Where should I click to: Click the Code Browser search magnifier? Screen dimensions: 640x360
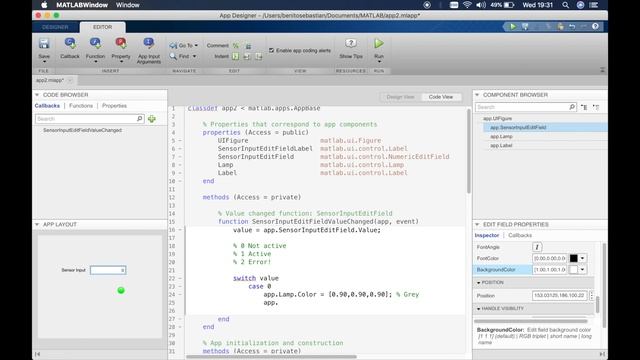point(140,118)
